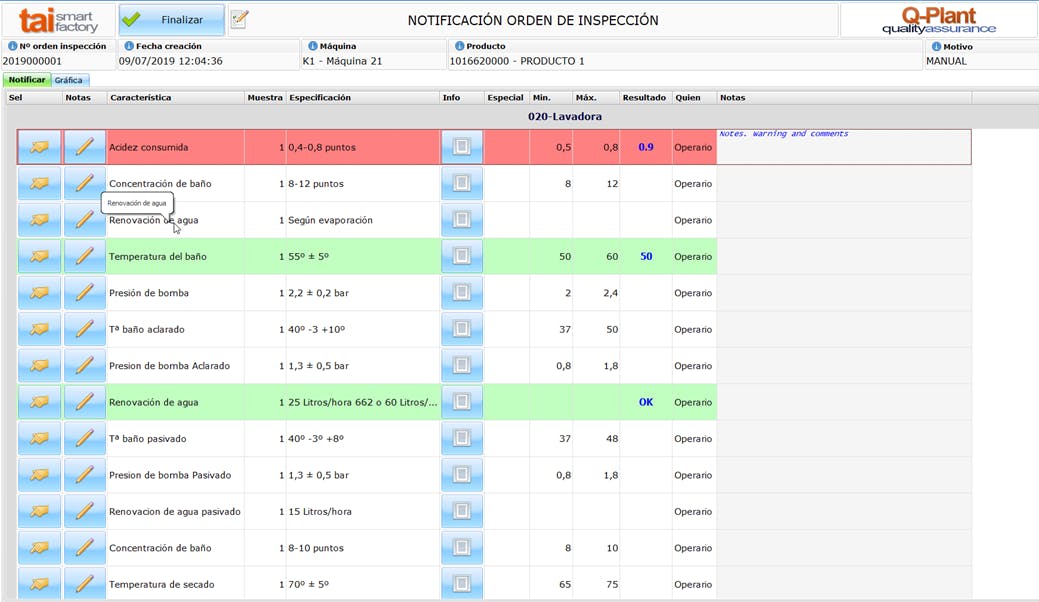Select the hand icon for Temperatura de secado
1039x602 pixels.
coord(39,583)
